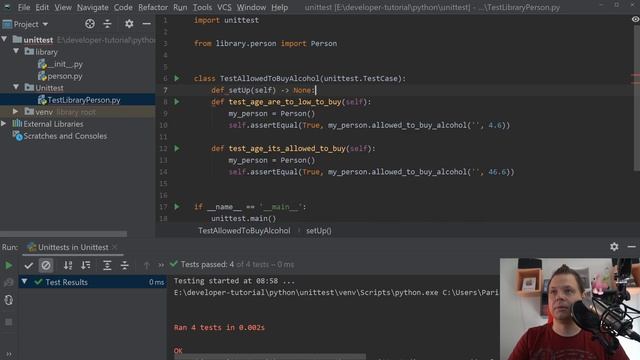The height and width of the screenshot is (360, 640).
Task: Expand the left run sidebar chevrons
Action: 9,354
